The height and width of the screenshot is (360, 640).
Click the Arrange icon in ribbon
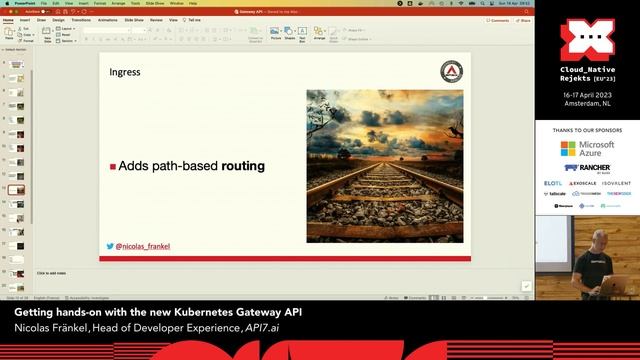tap(318, 31)
